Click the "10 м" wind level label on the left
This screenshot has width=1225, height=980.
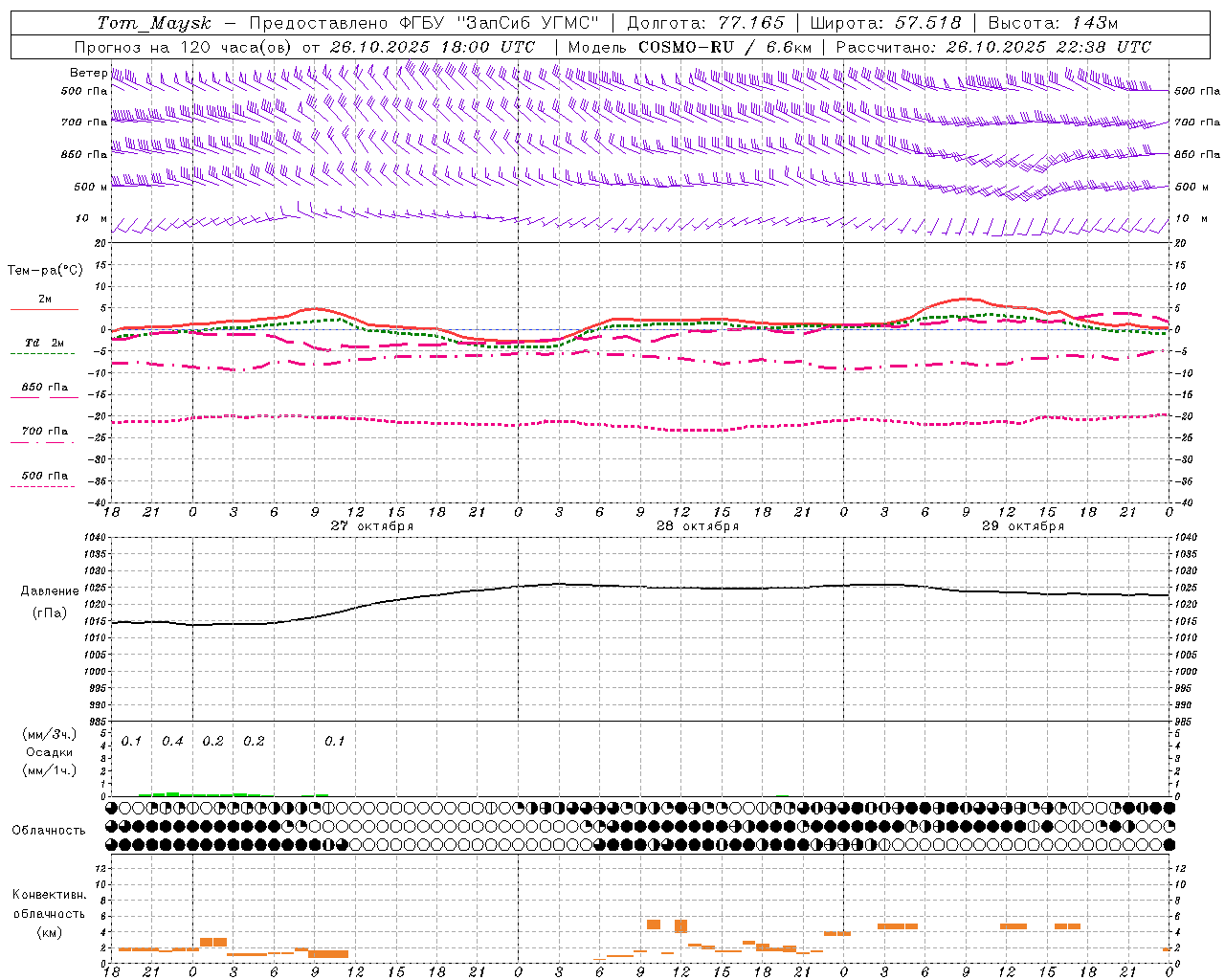(92, 219)
